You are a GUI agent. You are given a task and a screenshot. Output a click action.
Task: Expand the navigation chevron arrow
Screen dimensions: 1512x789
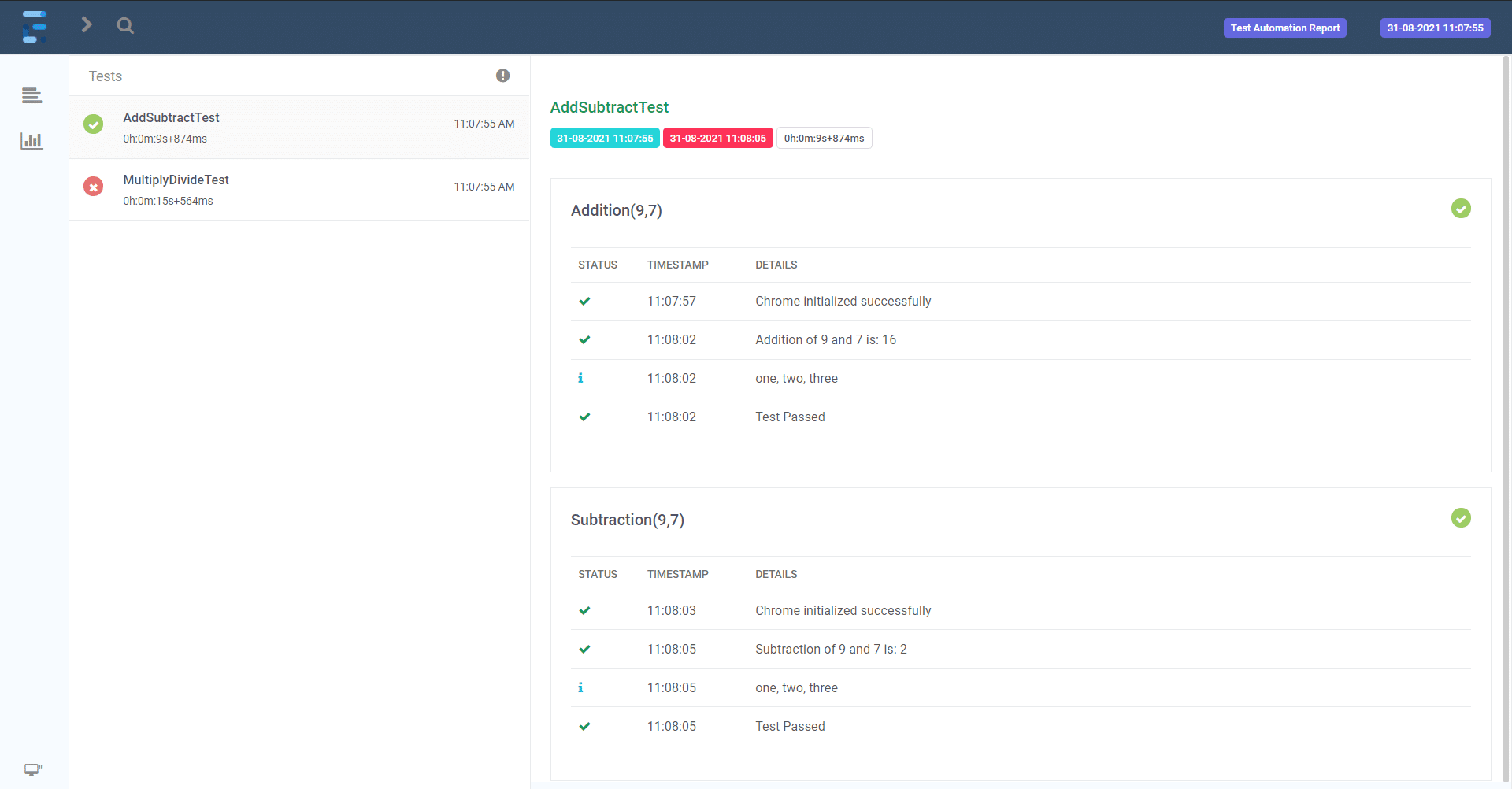(x=87, y=25)
